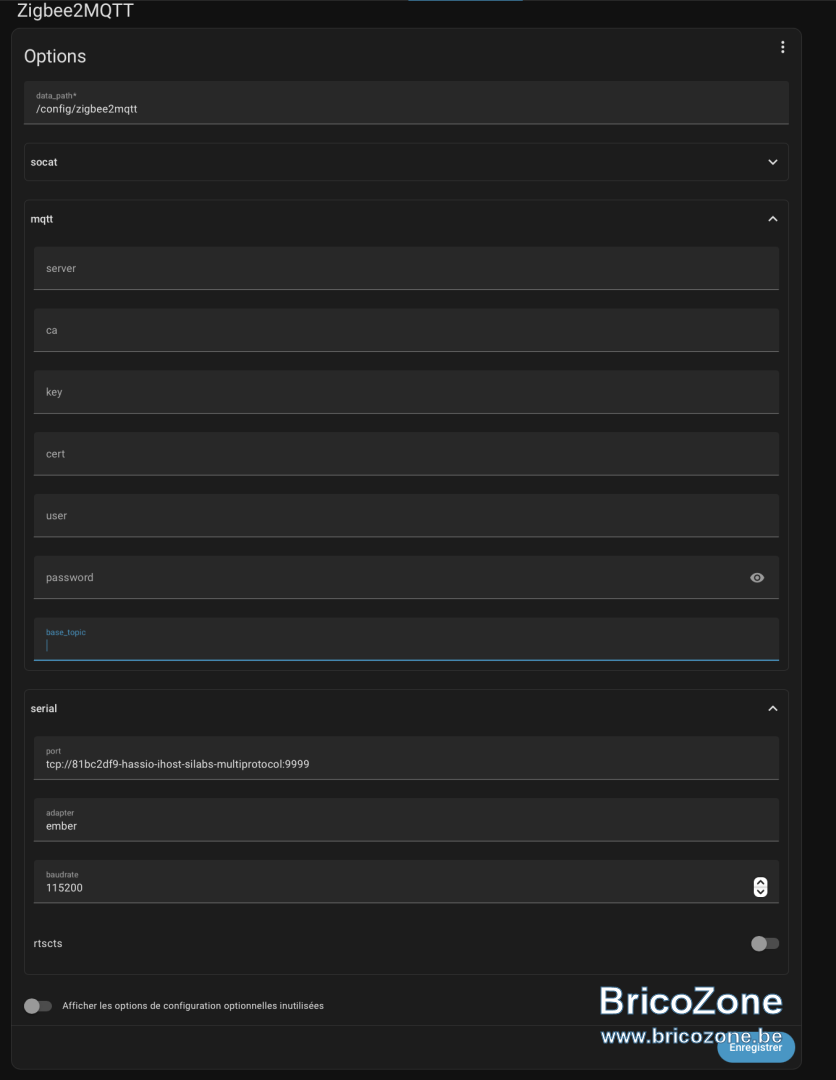Focus the key field
836x1080 pixels.
coord(406,393)
